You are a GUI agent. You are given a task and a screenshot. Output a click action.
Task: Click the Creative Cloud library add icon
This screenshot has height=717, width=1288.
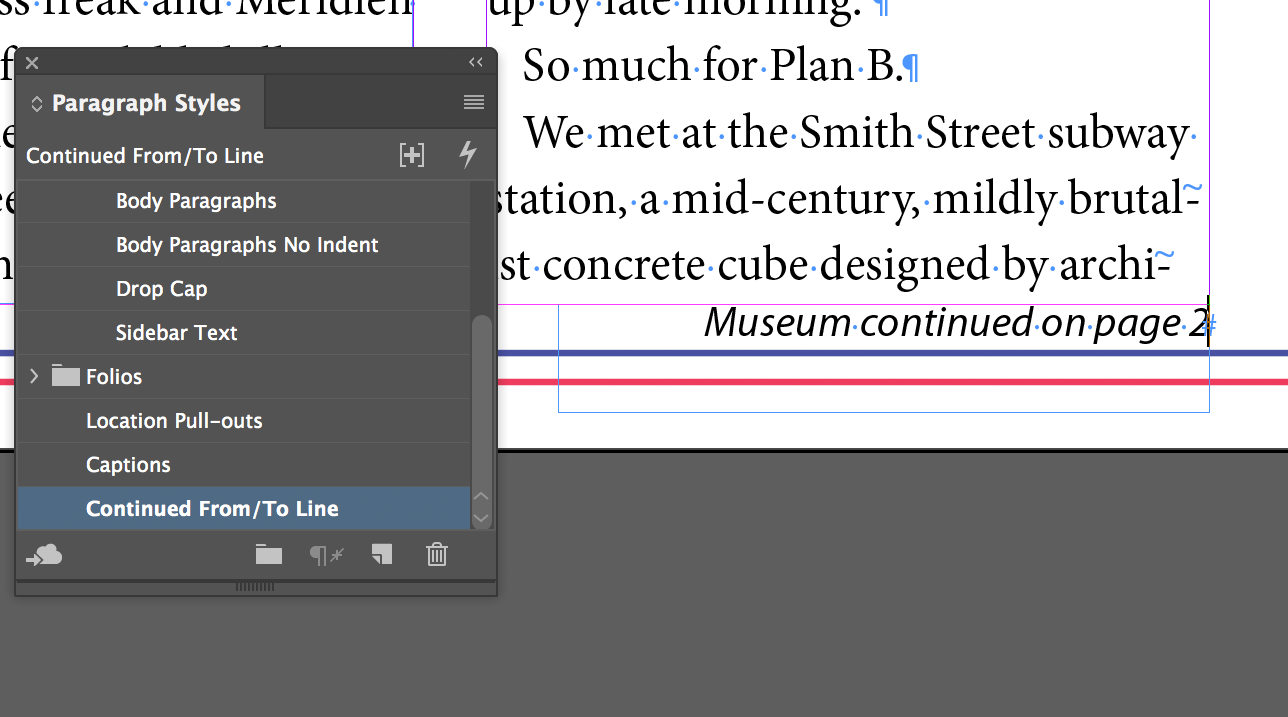tap(45, 555)
